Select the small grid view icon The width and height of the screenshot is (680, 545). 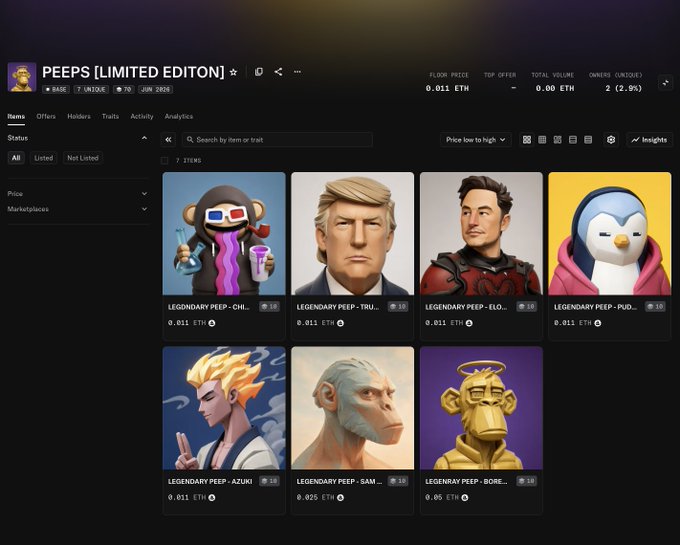(542, 140)
